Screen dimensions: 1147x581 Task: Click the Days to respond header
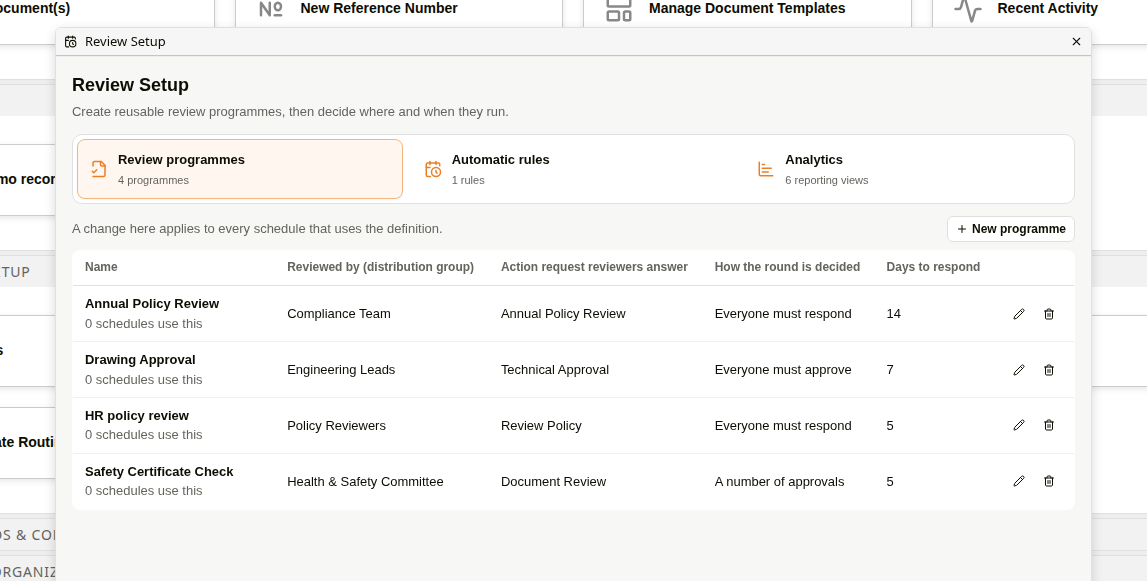[933, 267]
